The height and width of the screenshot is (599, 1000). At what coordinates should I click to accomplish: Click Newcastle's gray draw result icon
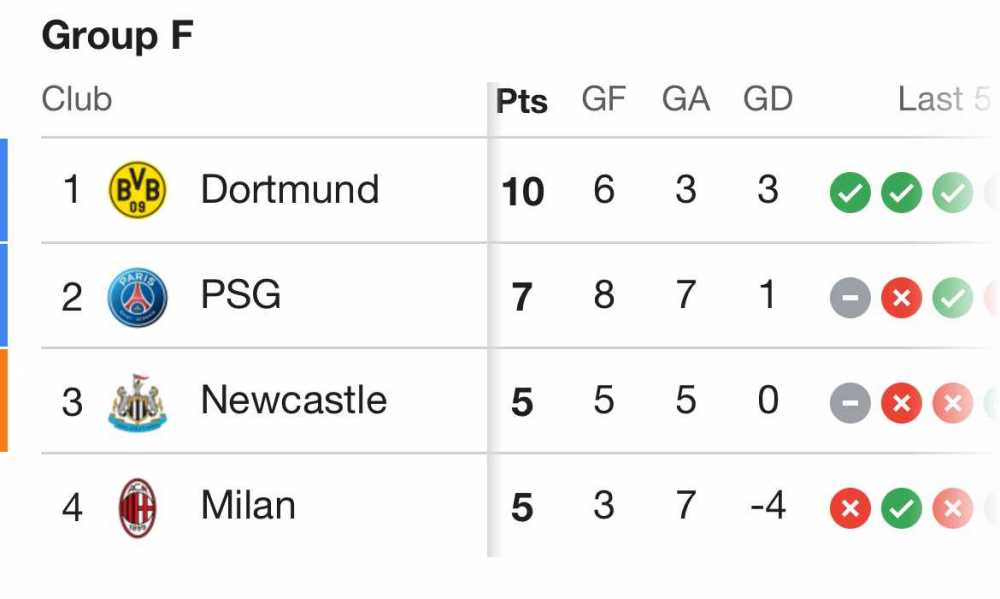tap(850, 403)
